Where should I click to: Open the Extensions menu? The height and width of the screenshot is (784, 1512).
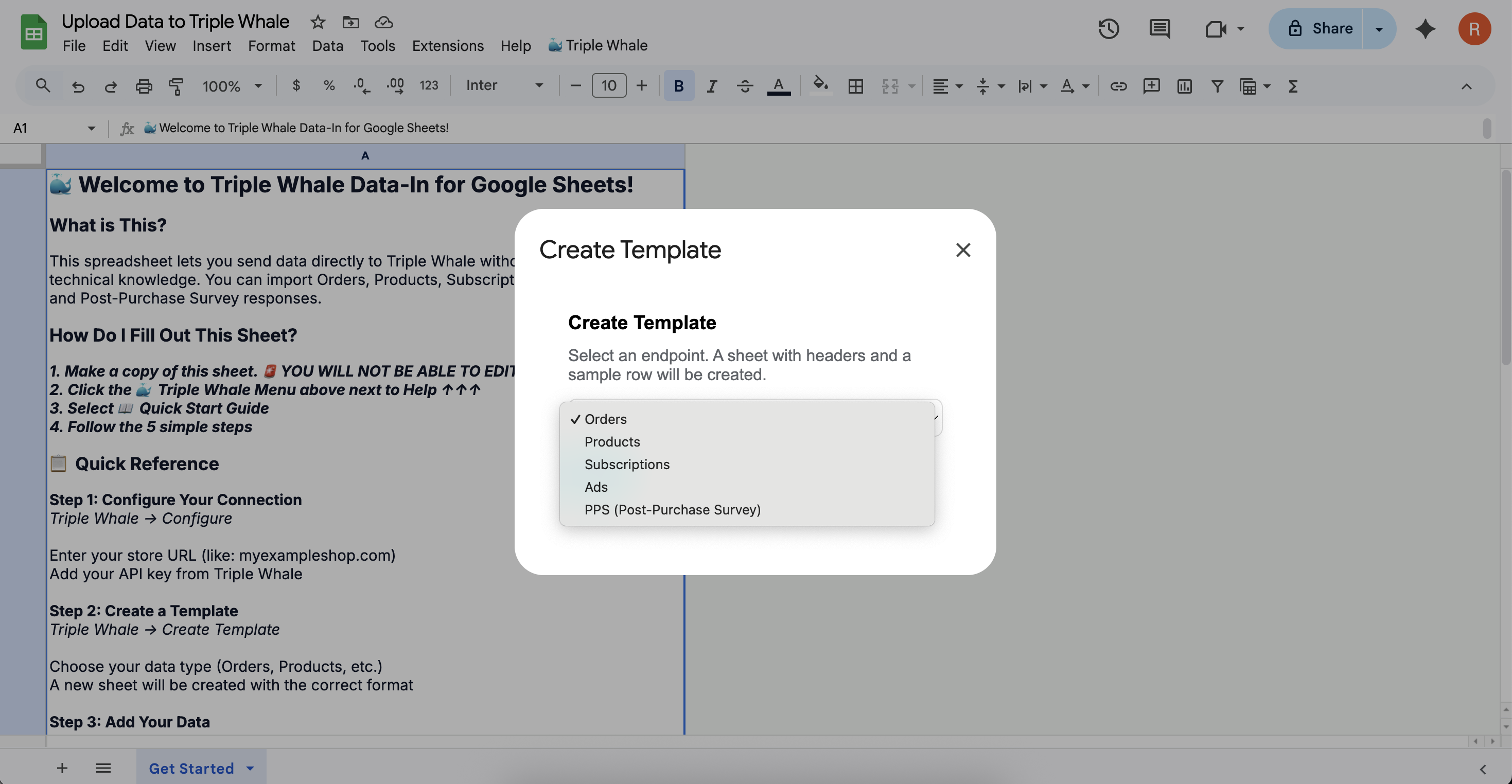(x=447, y=45)
